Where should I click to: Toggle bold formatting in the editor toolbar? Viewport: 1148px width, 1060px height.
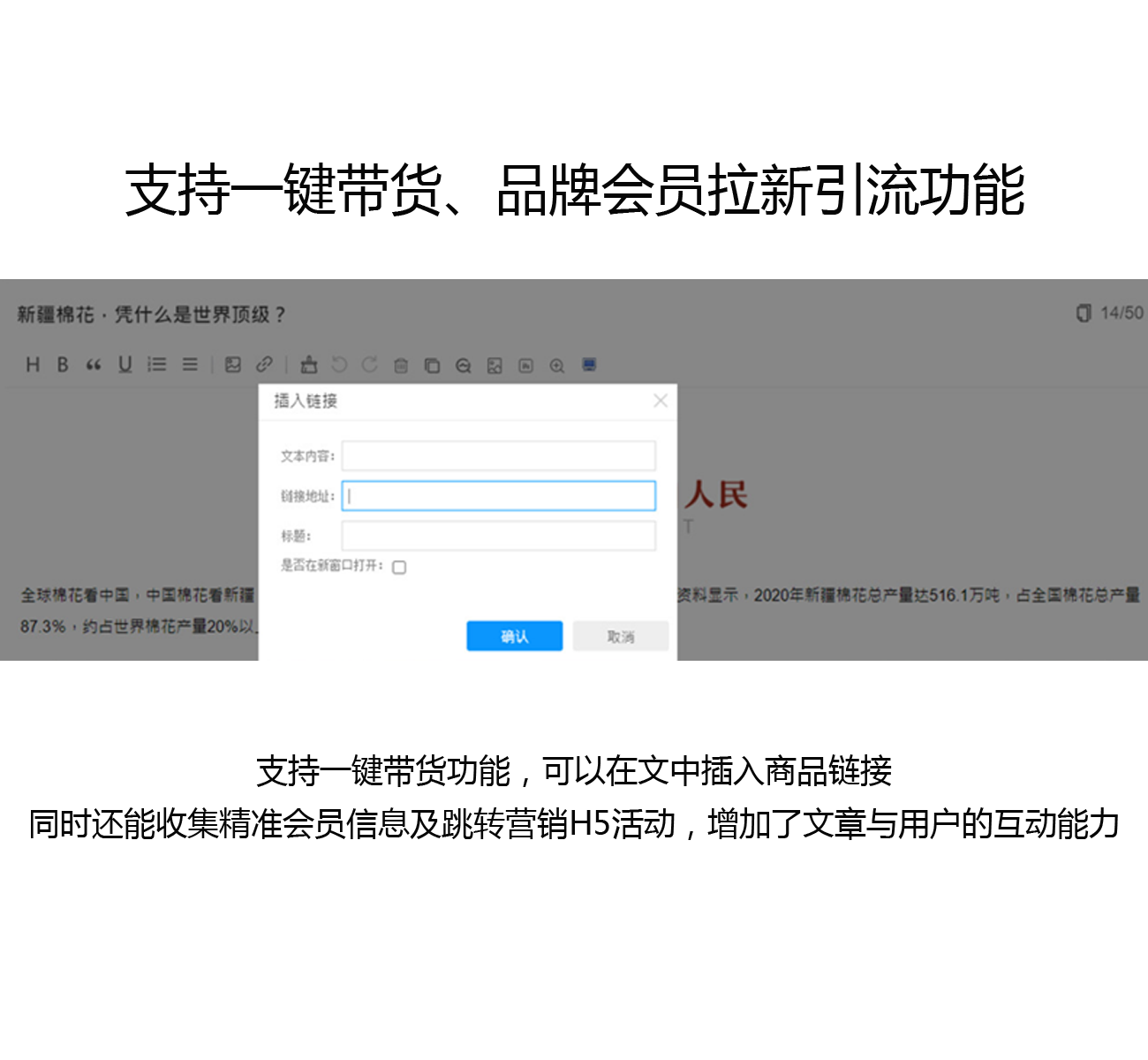click(x=63, y=365)
